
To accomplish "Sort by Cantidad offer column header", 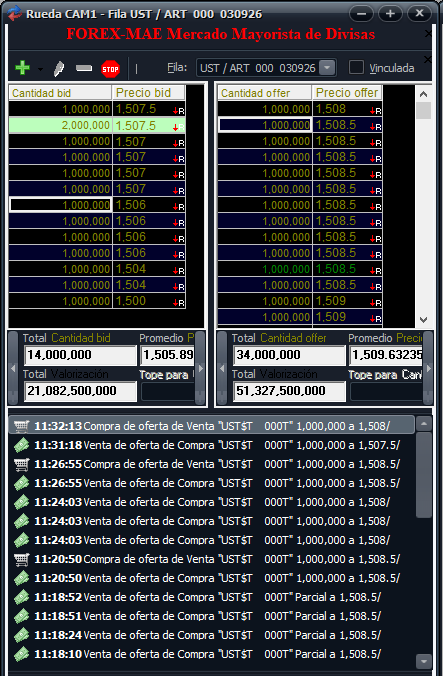I will (264, 93).
